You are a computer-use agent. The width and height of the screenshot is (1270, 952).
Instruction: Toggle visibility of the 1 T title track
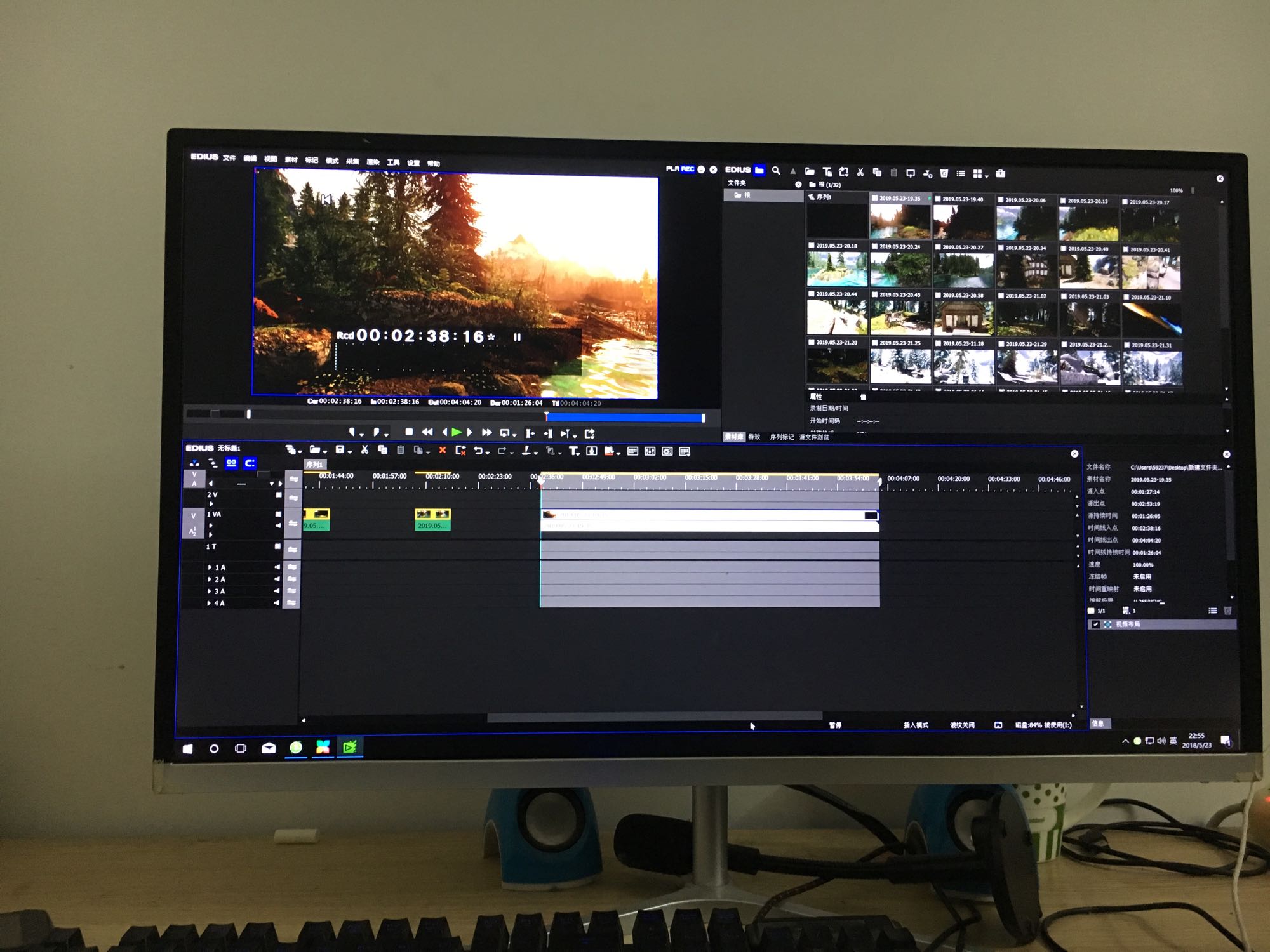point(277,546)
